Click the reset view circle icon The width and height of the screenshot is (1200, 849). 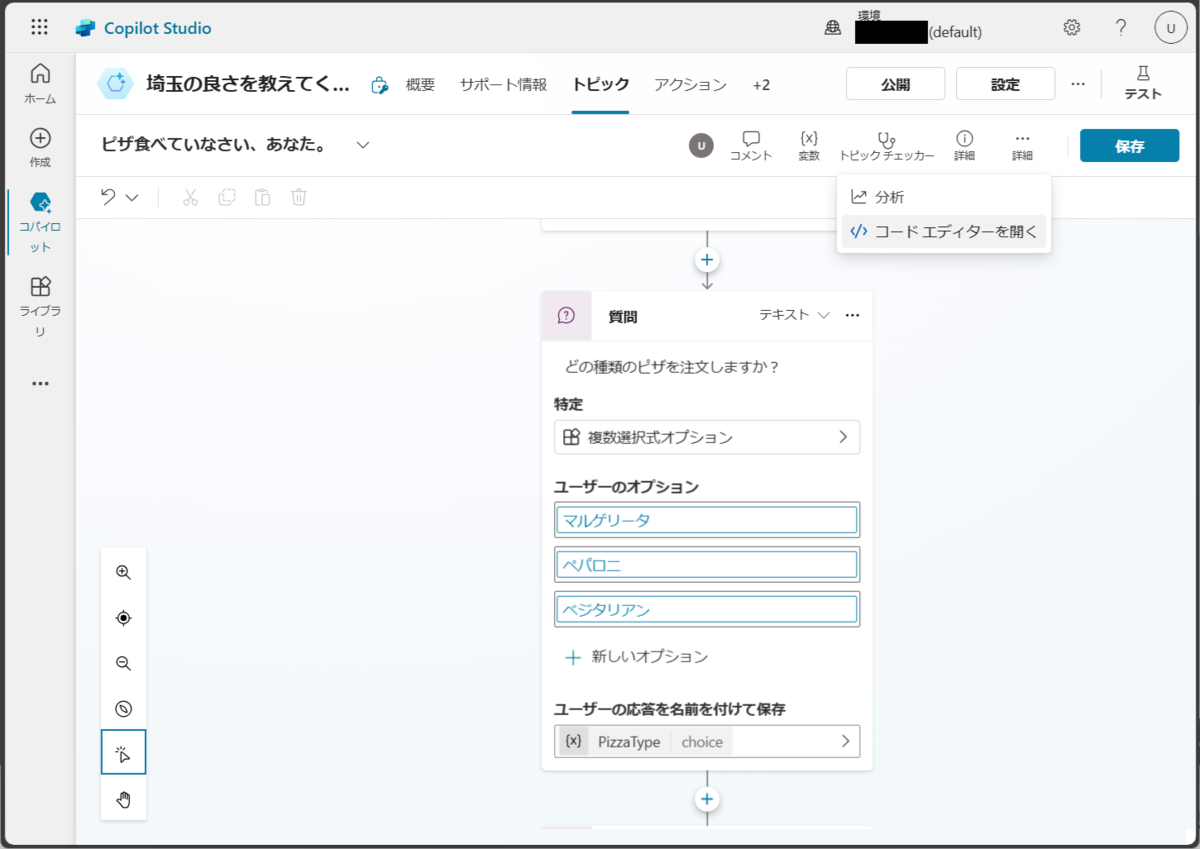124,709
